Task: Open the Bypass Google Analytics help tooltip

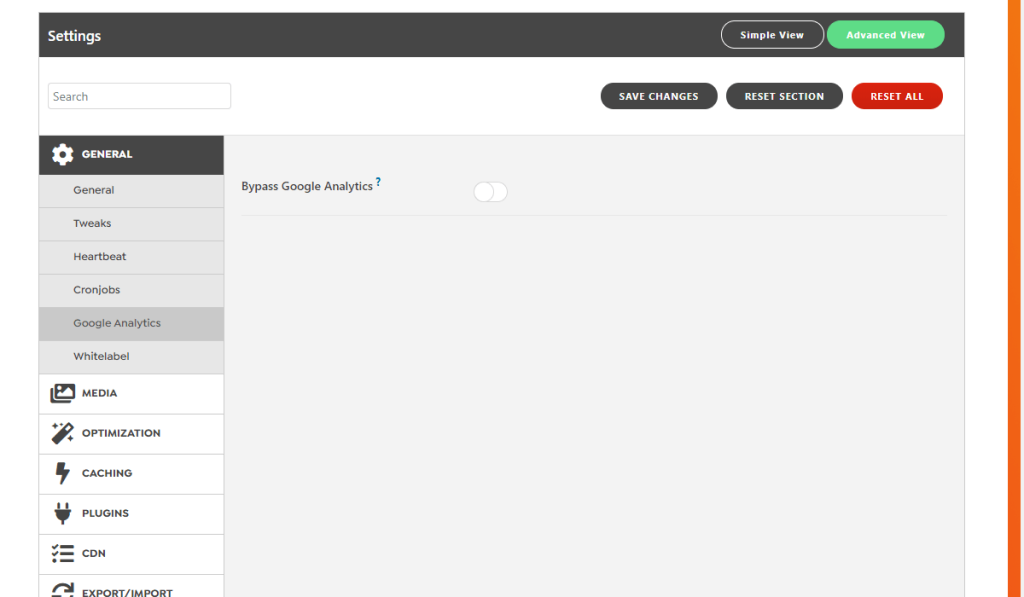Action: coord(378,182)
